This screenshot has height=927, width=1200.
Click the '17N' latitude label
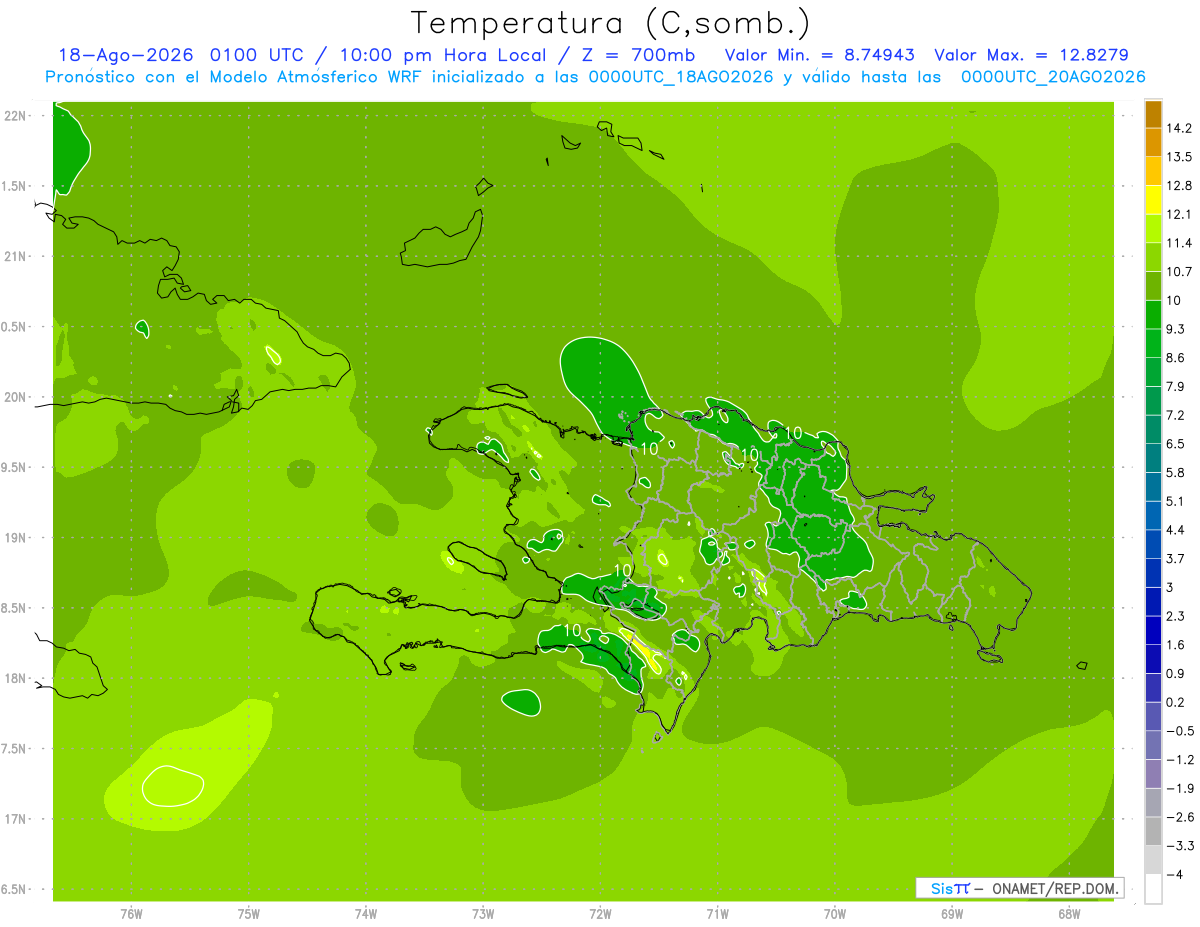[16, 819]
